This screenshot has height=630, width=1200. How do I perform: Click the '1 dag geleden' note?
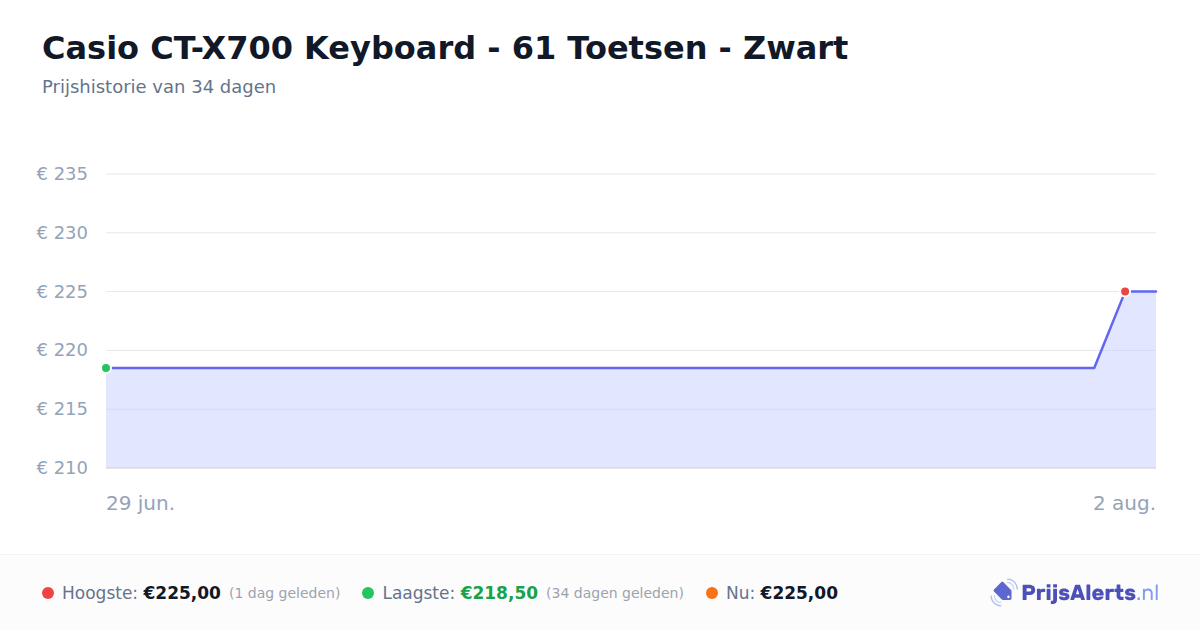[x=285, y=593]
